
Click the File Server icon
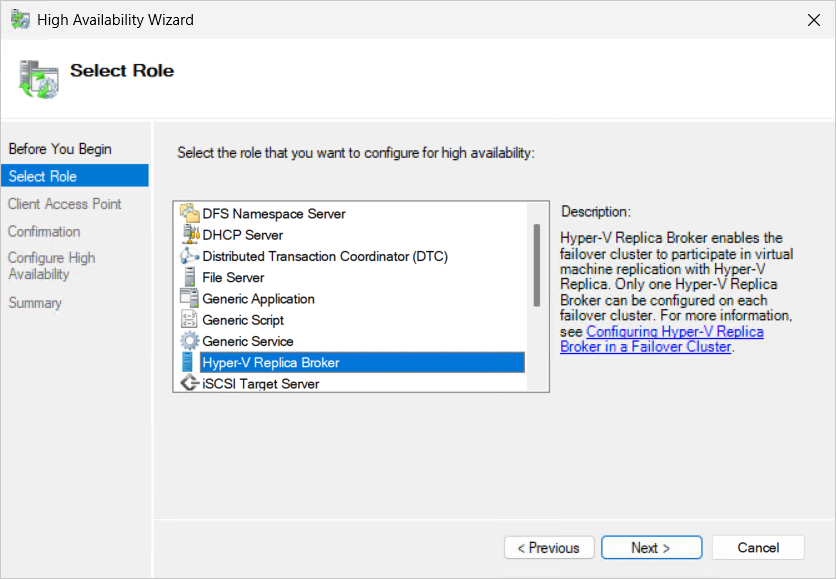[188, 277]
